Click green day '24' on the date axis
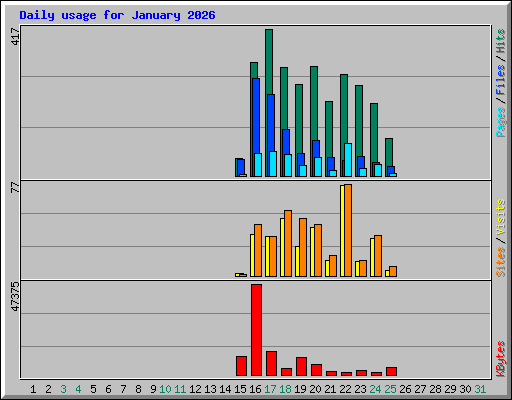512x400 pixels. point(375,389)
